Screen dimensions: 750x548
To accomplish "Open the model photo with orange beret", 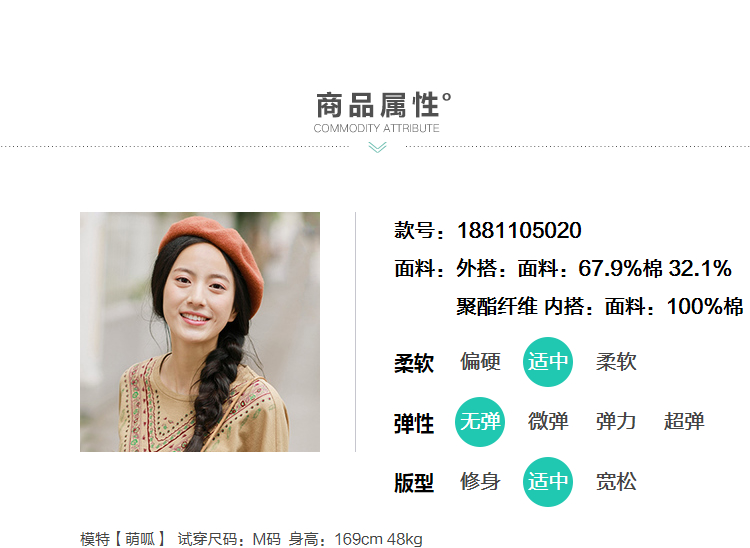I will tap(200, 332).
